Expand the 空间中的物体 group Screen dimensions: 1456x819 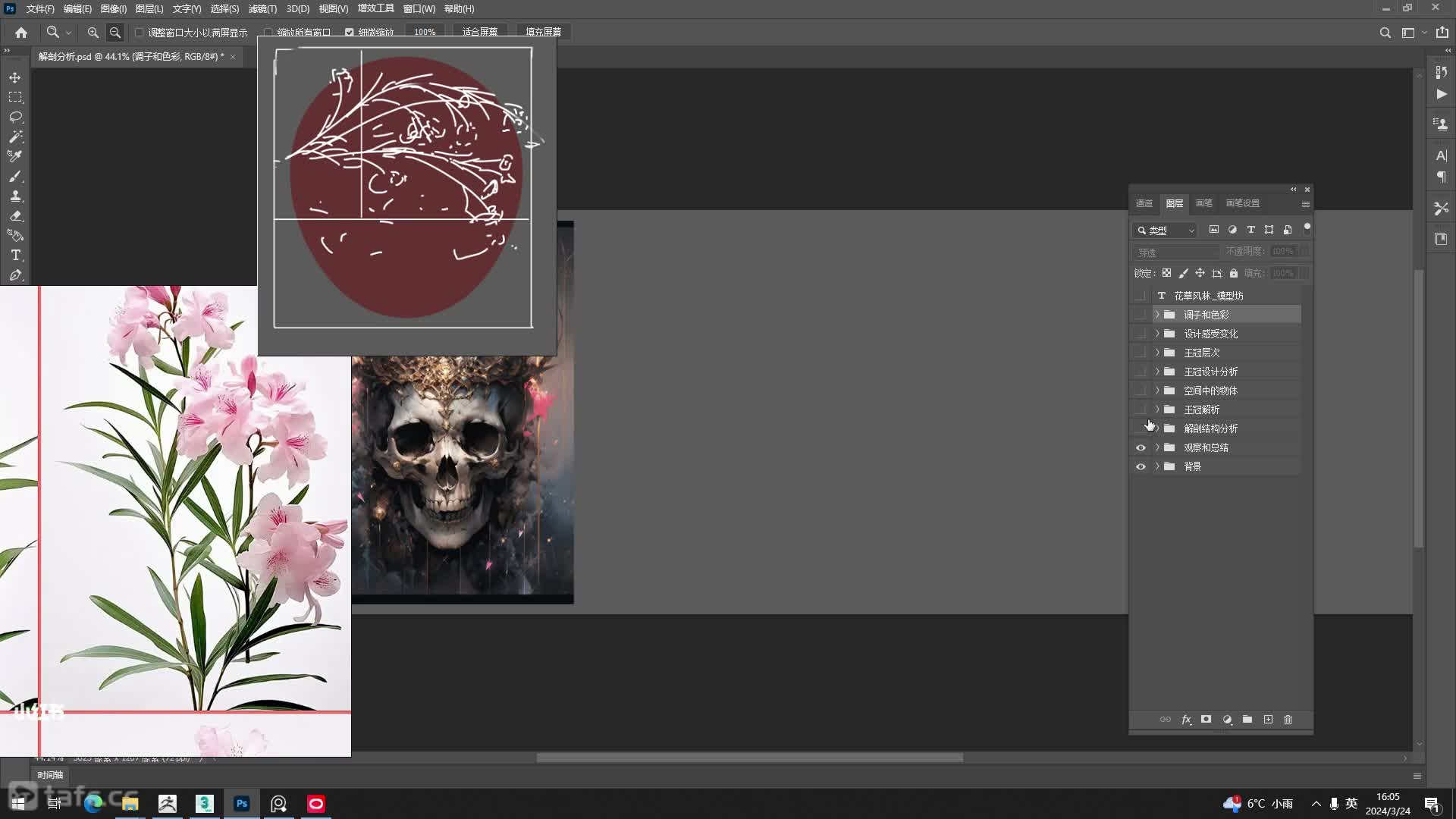(x=1157, y=391)
